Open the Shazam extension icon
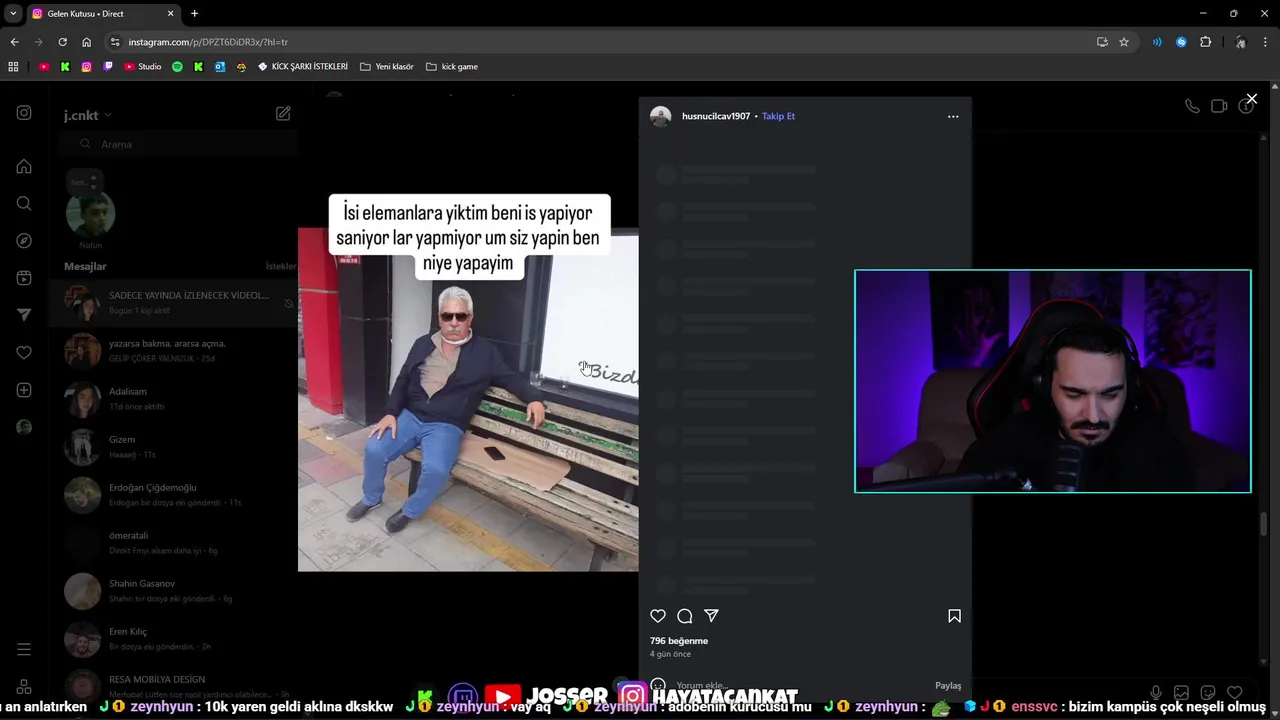This screenshot has height=720, width=1280. pyautogui.click(x=1181, y=42)
